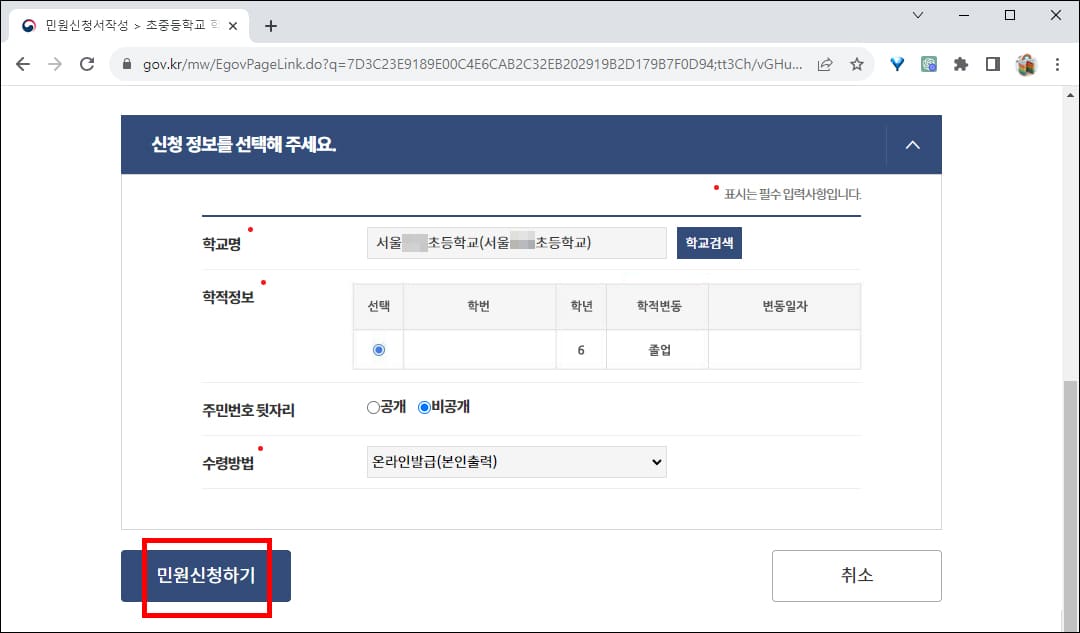Viewport: 1080px width, 633px height.
Task: Bookmark this page with the star icon
Action: click(x=857, y=64)
